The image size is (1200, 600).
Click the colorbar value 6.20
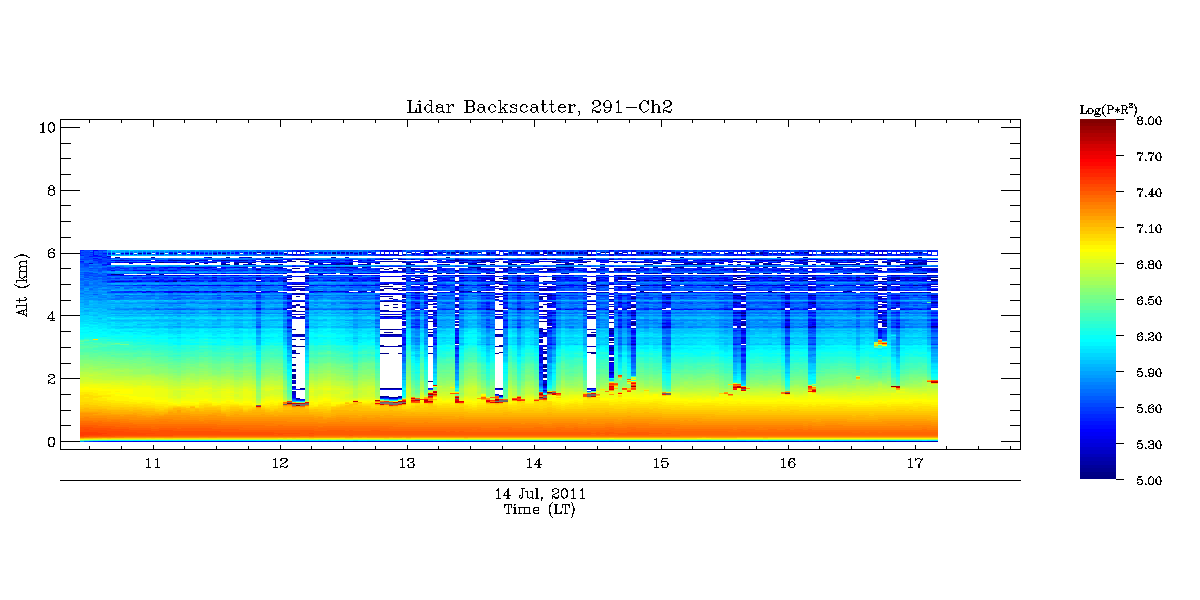[x=1150, y=337]
